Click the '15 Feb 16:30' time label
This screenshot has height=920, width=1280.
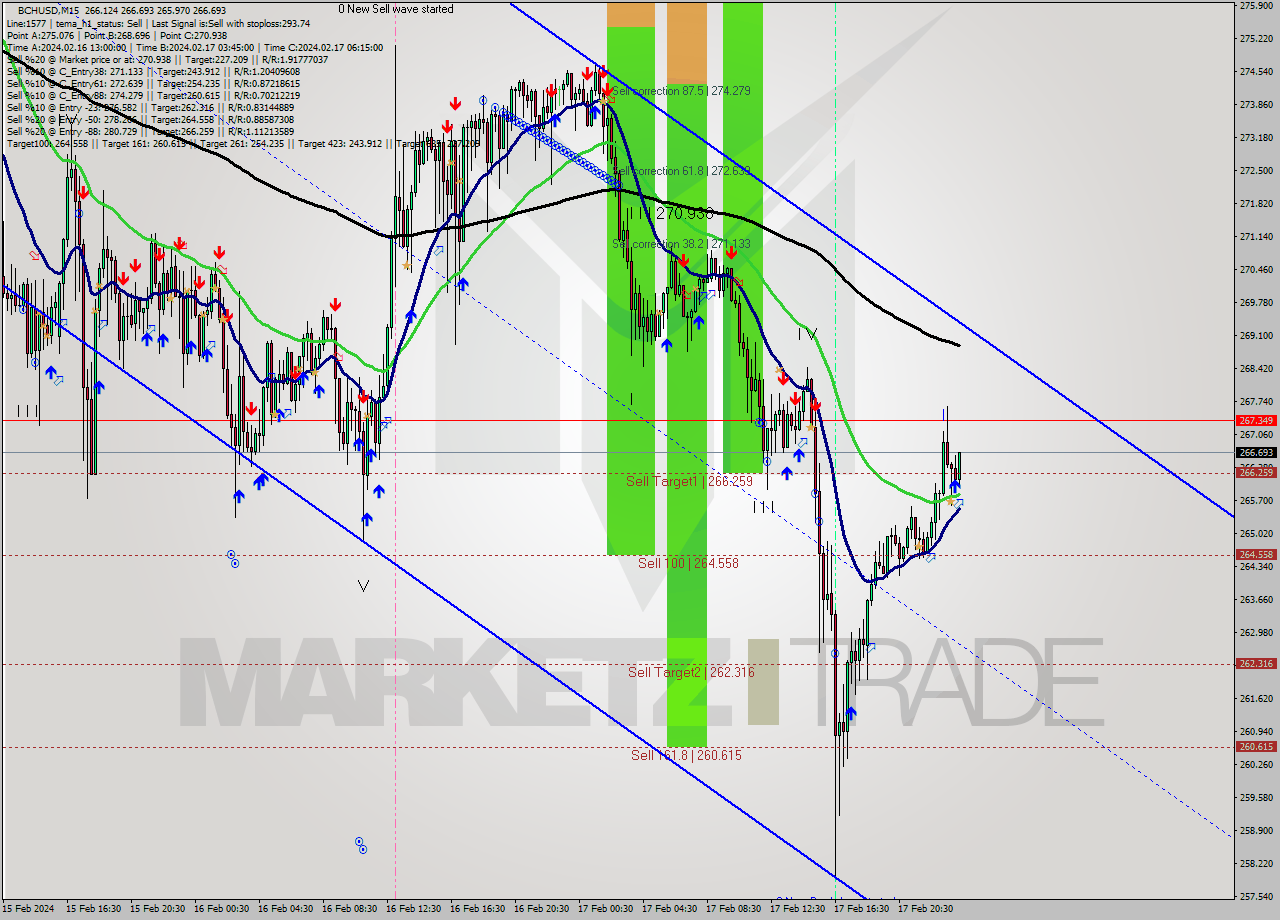pos(94,909)
